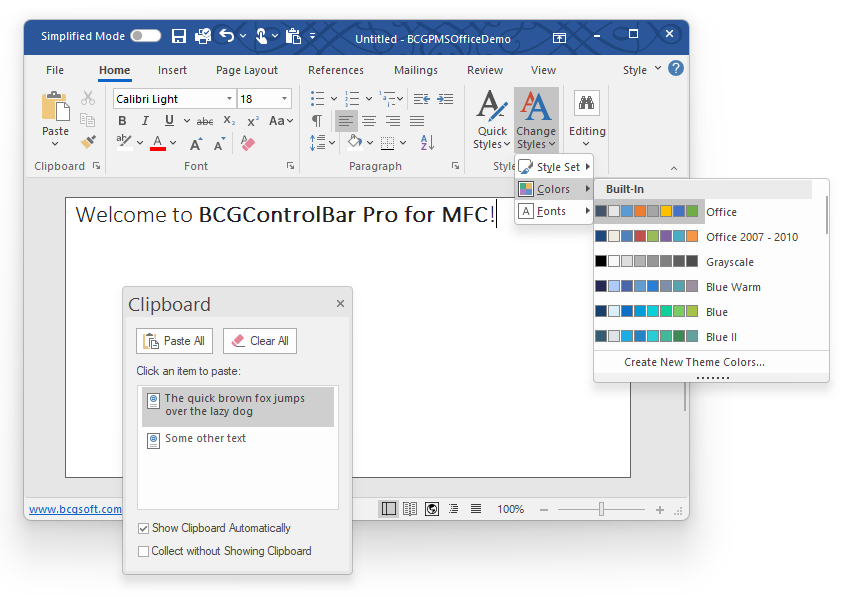Click the Justify alignment icon
842x597 pixels.
[x=417, y=121]
